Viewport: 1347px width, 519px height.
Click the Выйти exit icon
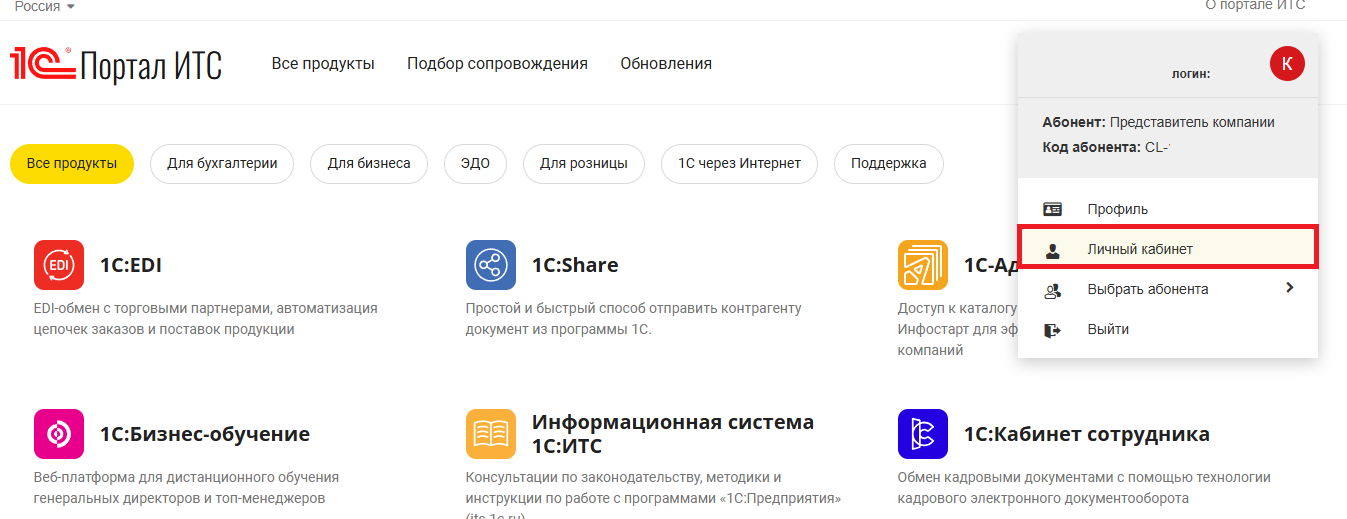tap(1052, 330)
